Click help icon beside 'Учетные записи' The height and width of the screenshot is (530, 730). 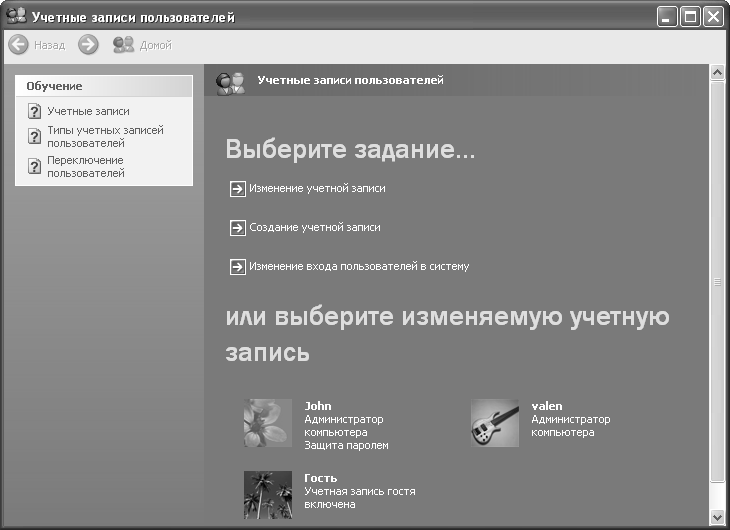pyautogui.click(x=34, y=111)
